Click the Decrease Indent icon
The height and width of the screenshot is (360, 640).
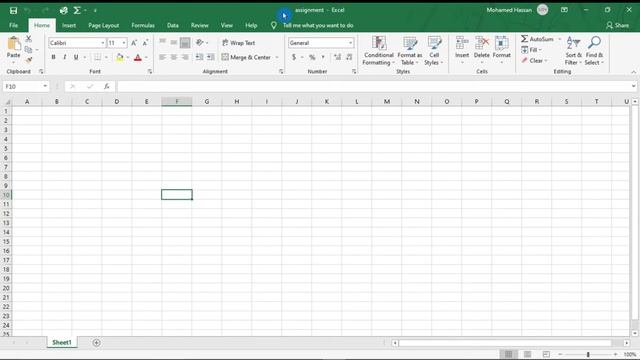click(199, 57)
